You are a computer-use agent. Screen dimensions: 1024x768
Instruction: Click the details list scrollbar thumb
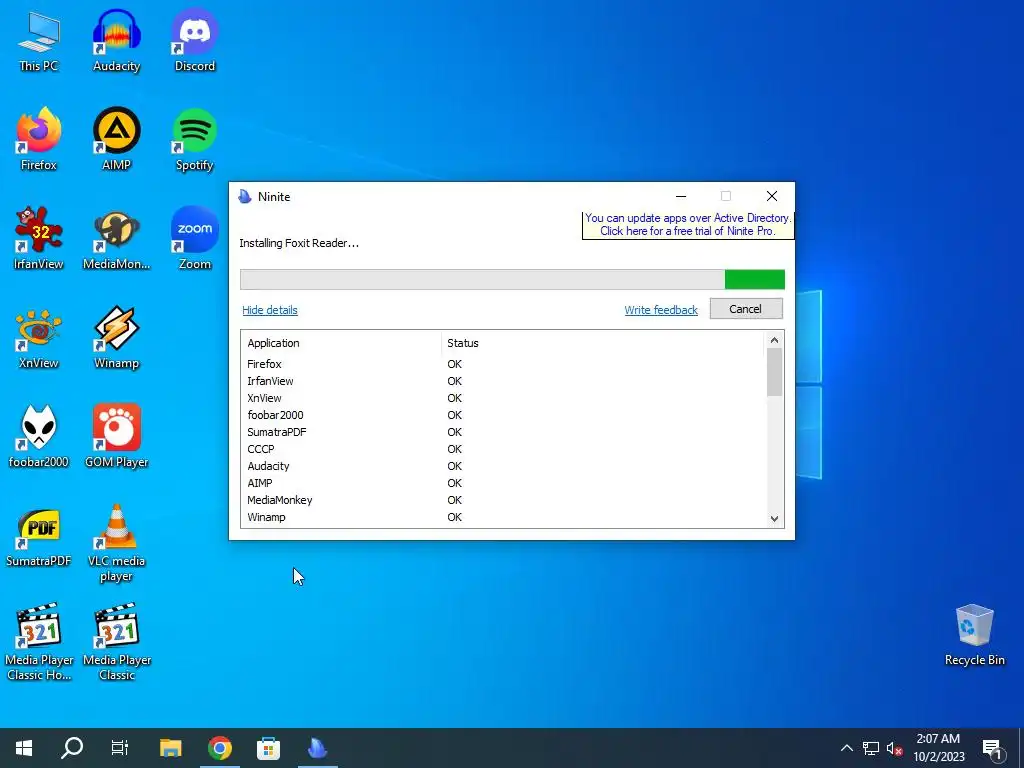coord(774,372)
